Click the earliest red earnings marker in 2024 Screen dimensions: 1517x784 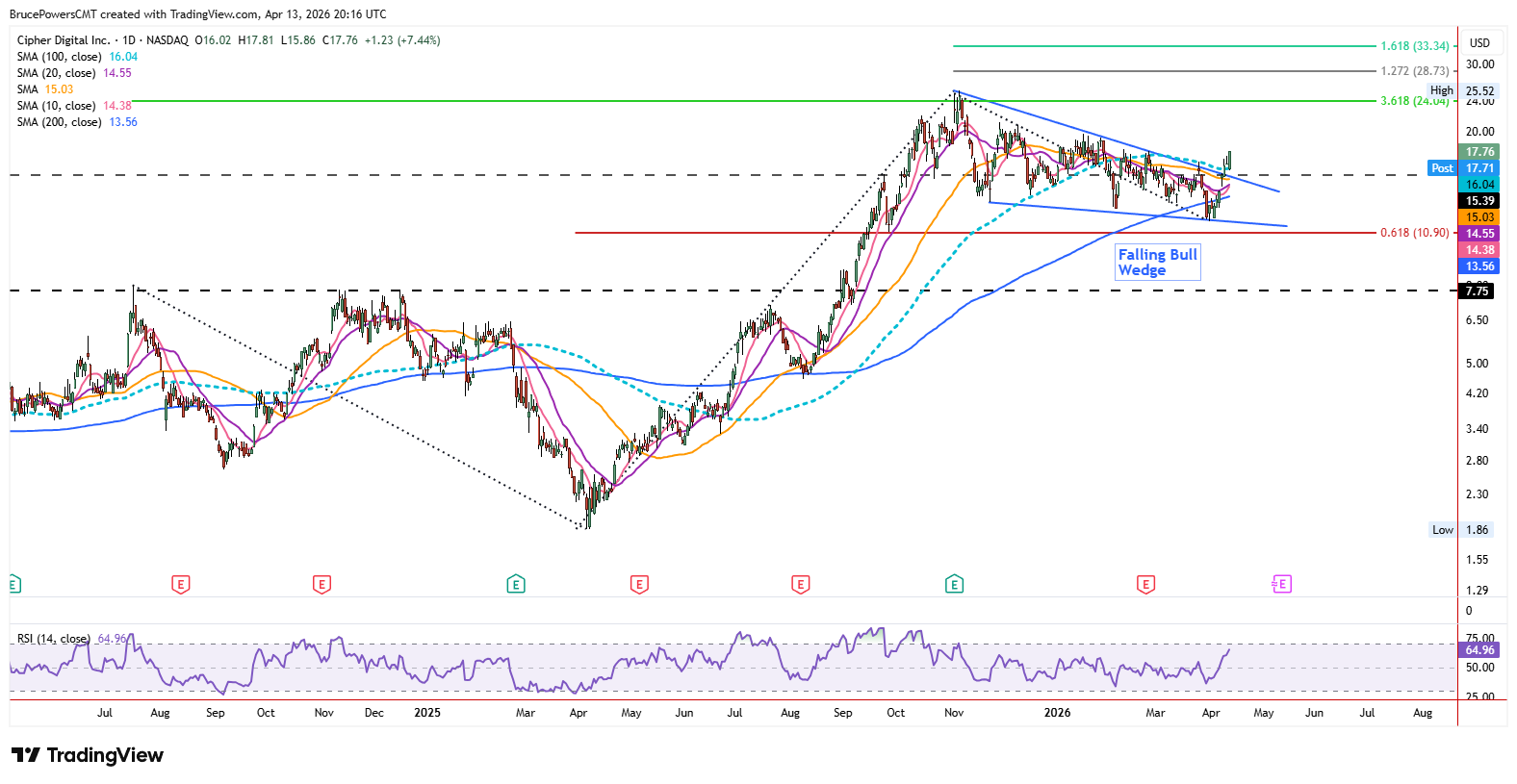point(180,584)
